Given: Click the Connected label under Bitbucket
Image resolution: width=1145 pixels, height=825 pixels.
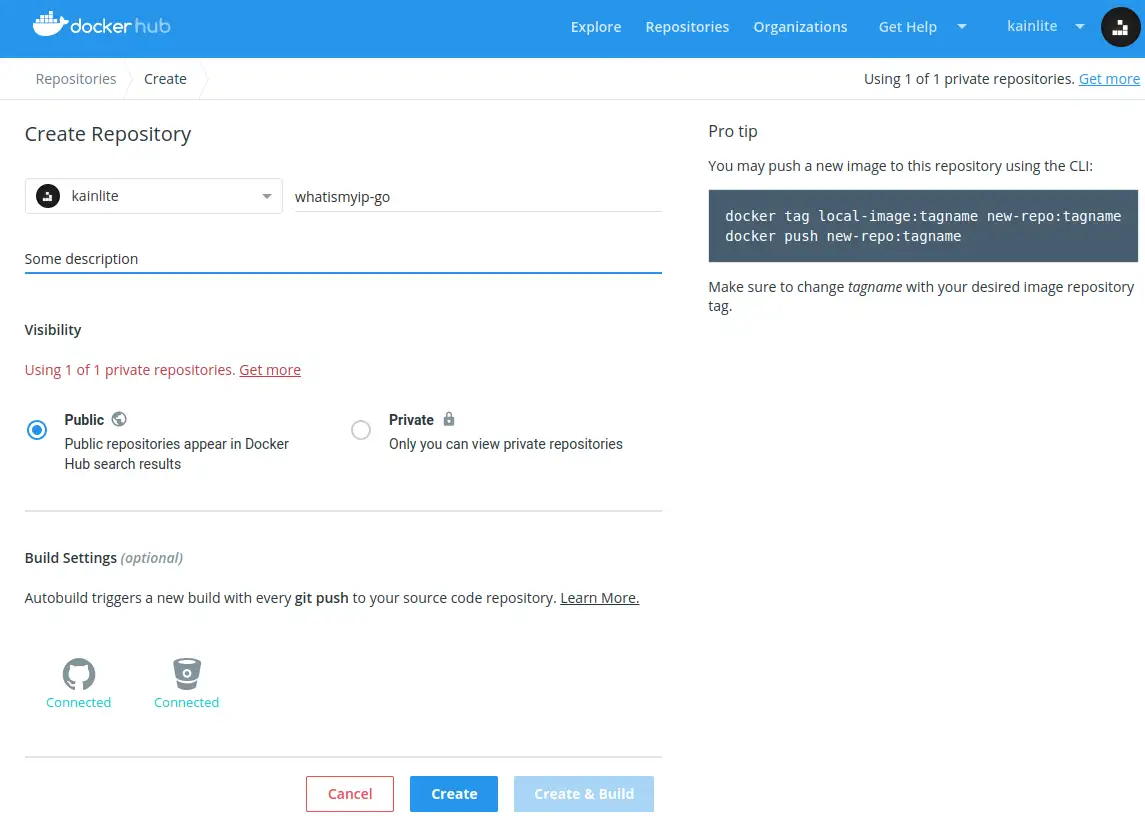Looking at the screenshot, I should 187,702.
